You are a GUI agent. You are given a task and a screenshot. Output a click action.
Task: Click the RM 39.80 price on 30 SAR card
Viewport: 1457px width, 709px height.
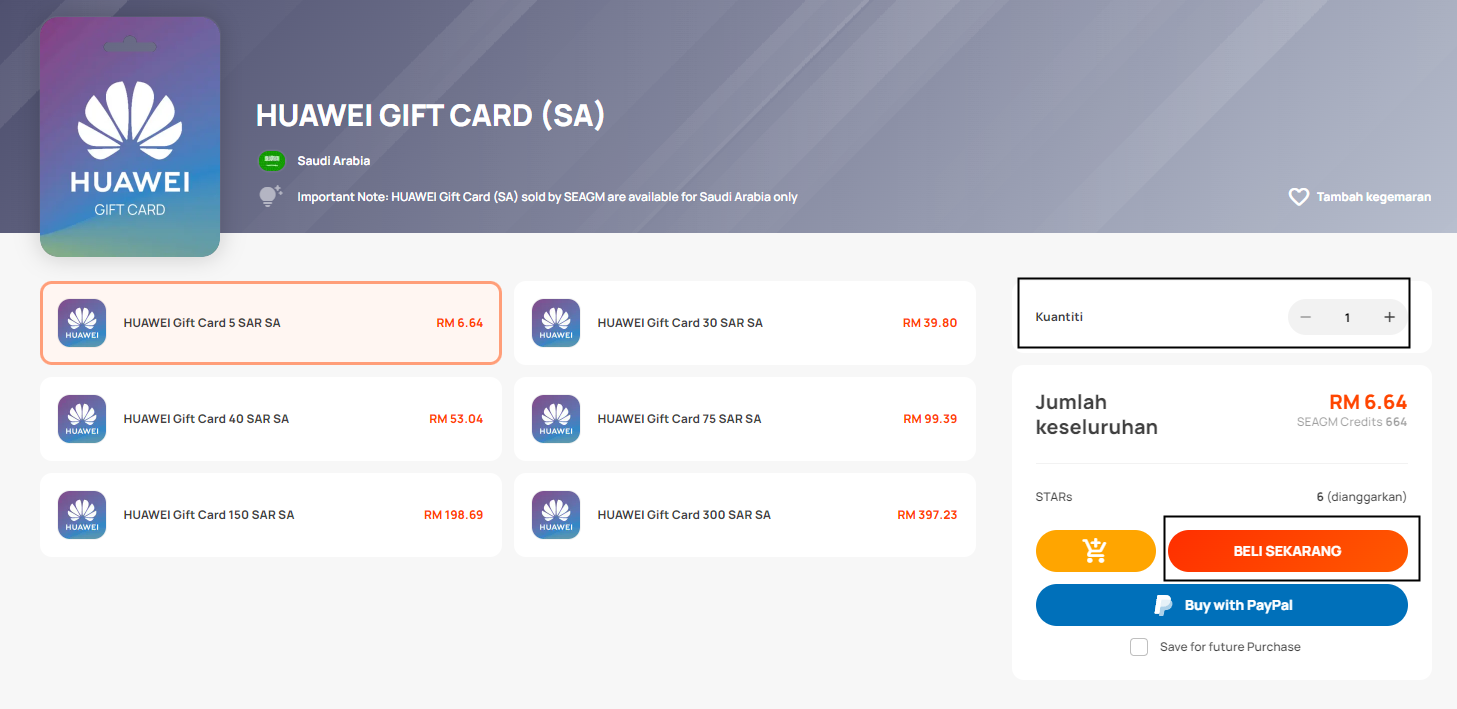[x=930, y=323]
